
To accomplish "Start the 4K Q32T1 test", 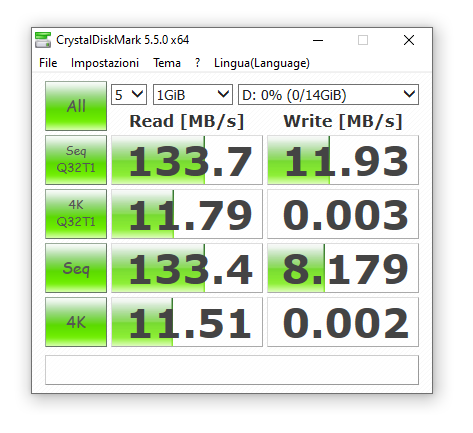I will tap(76, 214).
